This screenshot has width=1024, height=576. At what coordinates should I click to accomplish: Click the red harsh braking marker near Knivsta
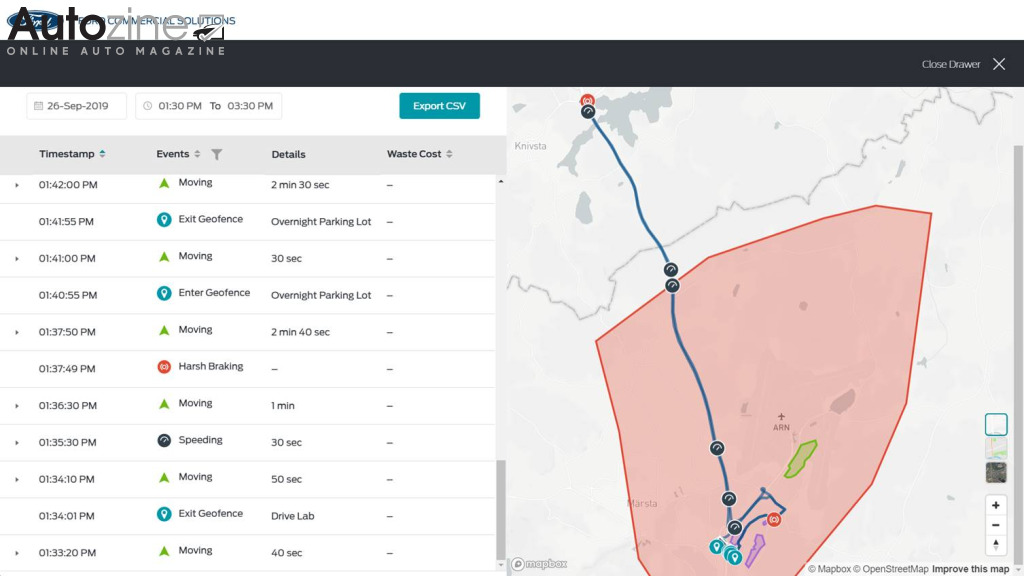[x=587, y=100]
